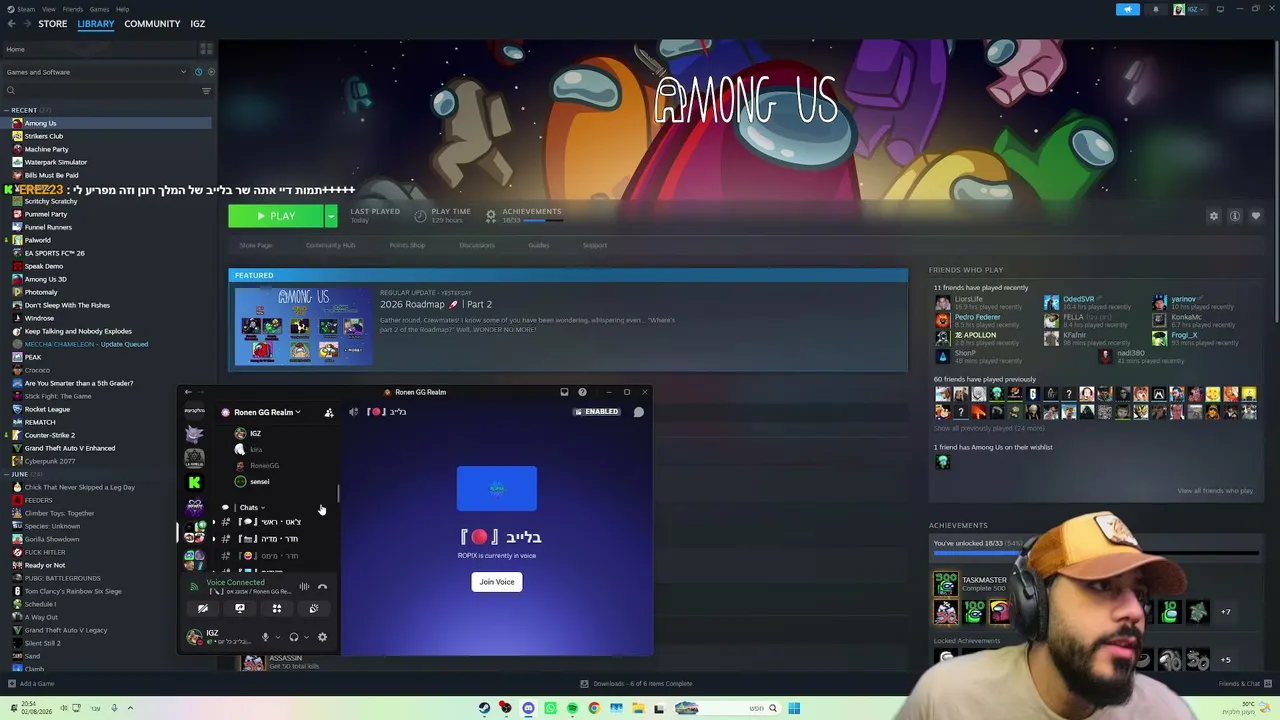Open the Discord channel chat bubble icon
The height and width of the screenshot is (720, 1280).
point(638,412)
